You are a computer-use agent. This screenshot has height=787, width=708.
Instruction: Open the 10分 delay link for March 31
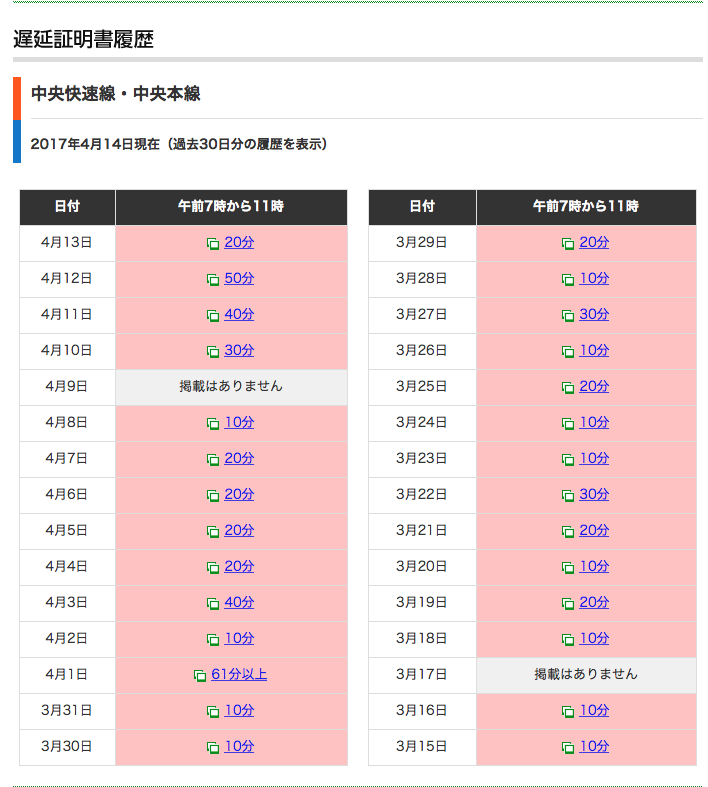tap(239, 710)
